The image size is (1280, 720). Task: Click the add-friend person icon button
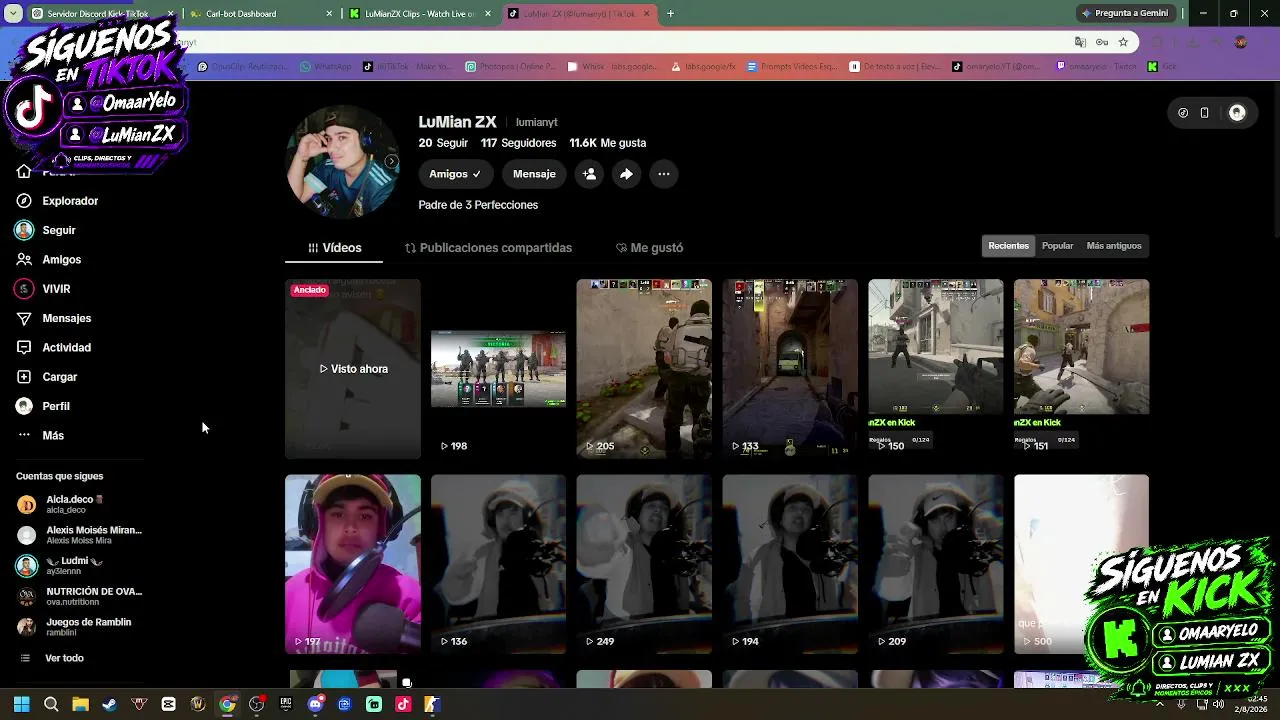click(x=589, y=174)
